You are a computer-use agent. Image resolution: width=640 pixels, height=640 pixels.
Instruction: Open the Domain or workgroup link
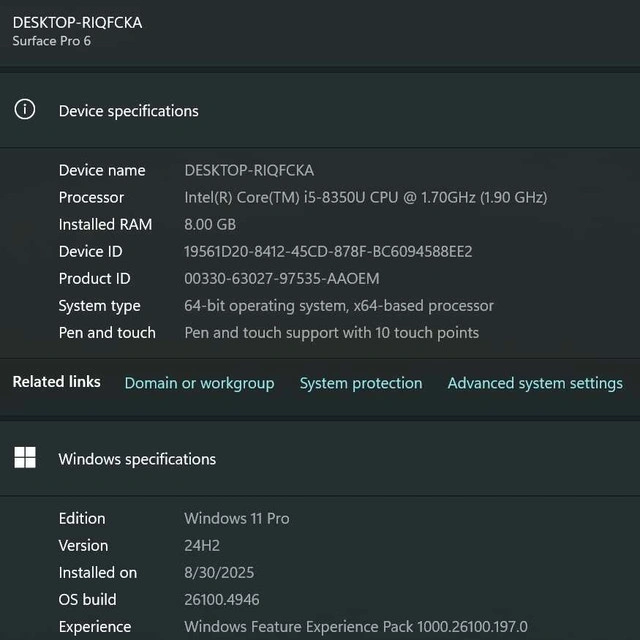199,383
